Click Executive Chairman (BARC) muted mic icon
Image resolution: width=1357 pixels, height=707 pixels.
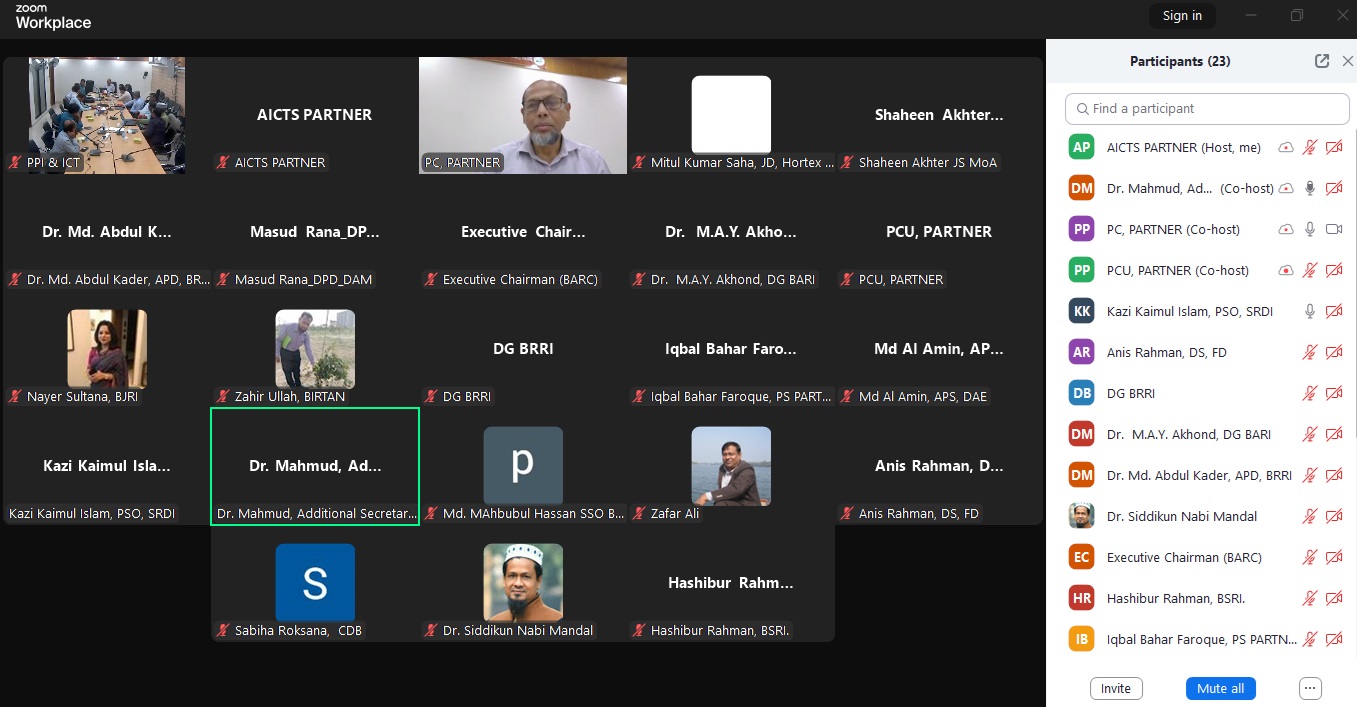[x=1310, y=558]
